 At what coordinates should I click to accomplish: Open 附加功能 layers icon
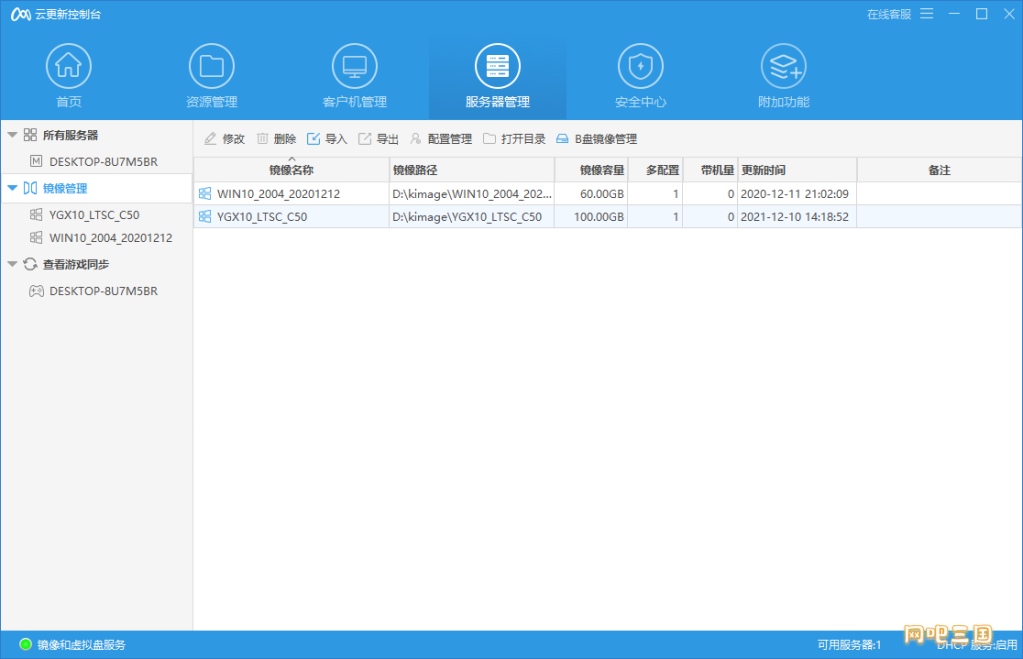pyautogui.click(x=783, y=67)
